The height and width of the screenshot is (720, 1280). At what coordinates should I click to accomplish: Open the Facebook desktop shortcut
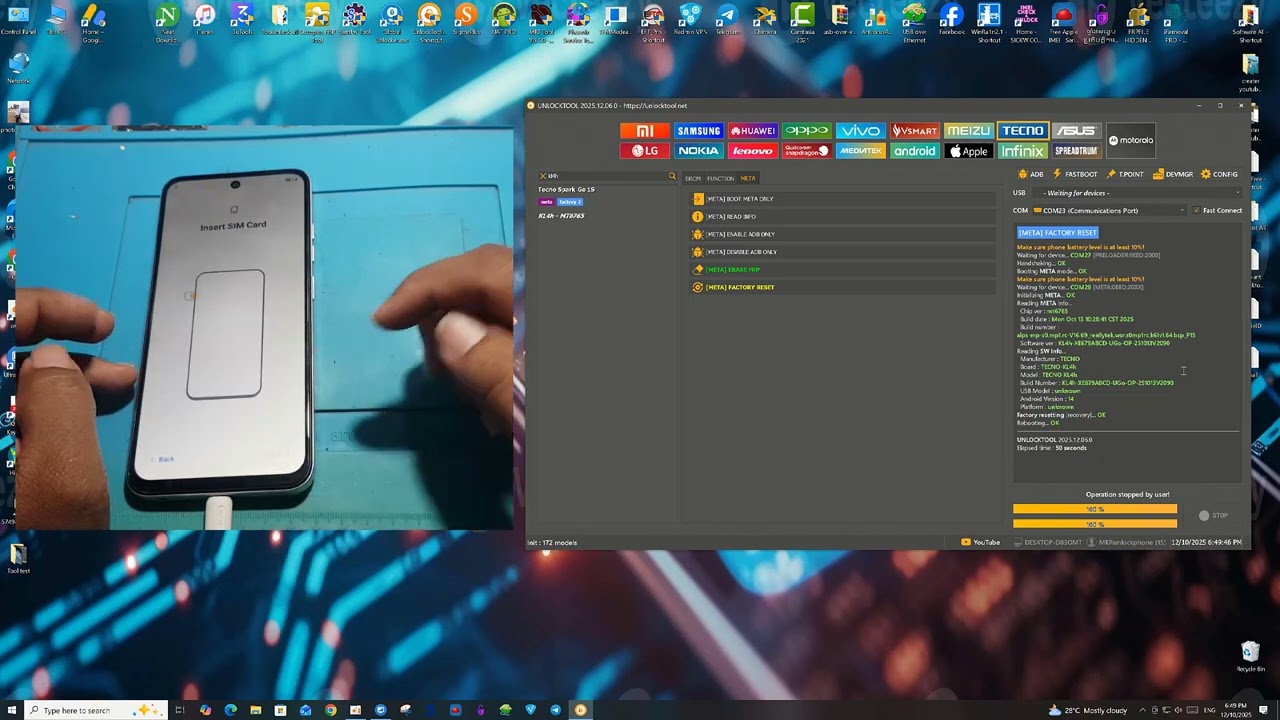click(x=951, y=20)
